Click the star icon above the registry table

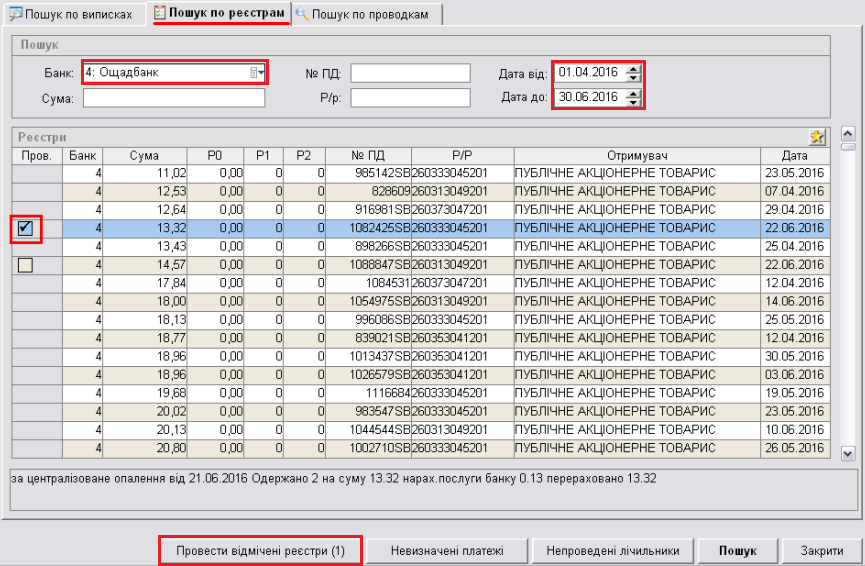(818, 137)
